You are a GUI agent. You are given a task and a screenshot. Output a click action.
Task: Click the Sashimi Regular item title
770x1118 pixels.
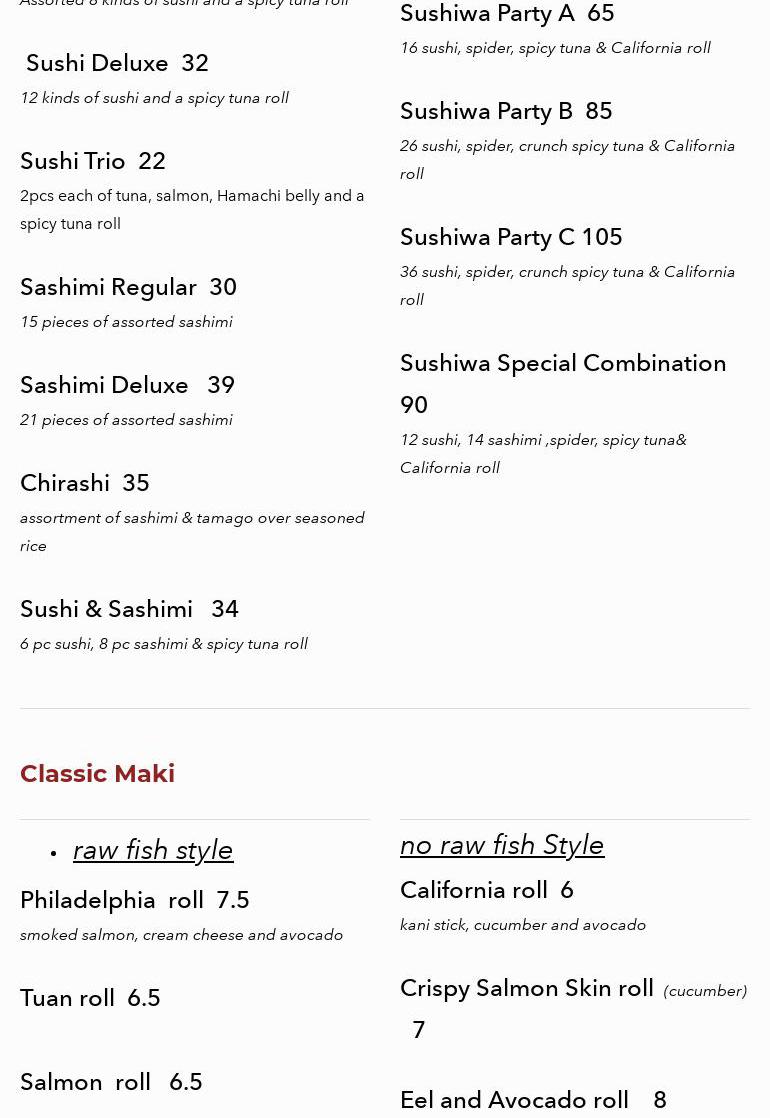(128, 287)
